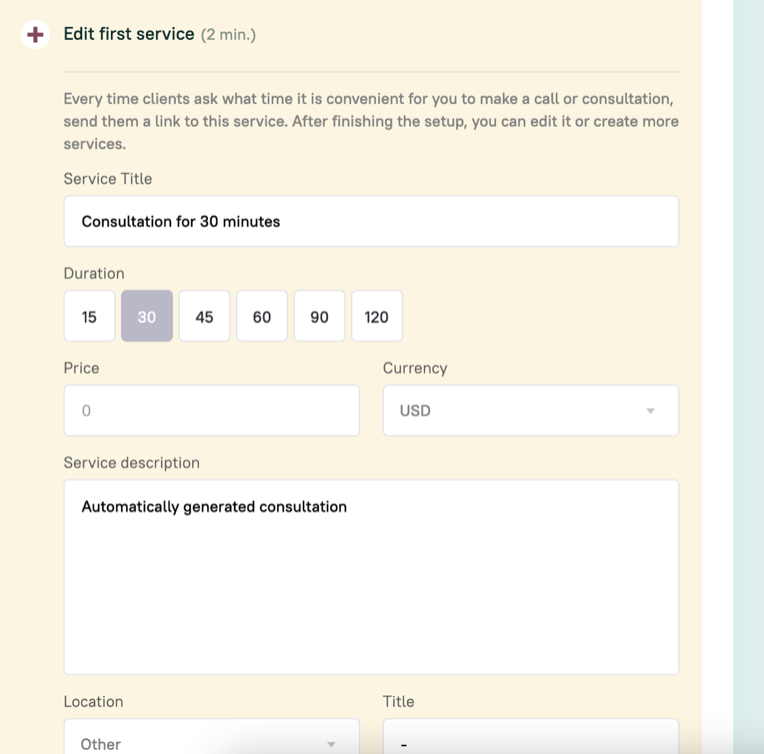Click inside the Service description text area
Image resolution: width=764 pixels, height=754 pixels.
click(371, 577)
